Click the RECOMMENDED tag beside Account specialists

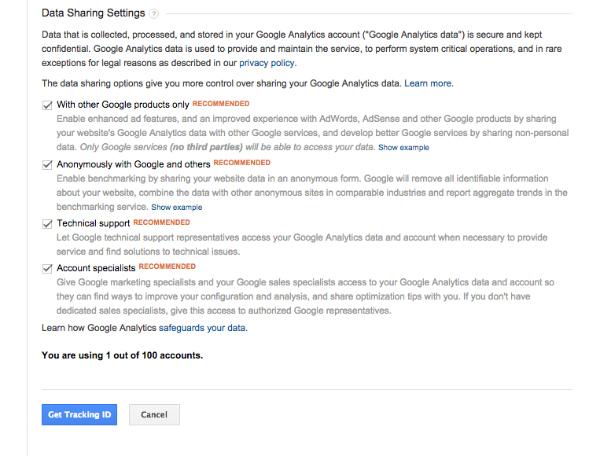point(167,266)
